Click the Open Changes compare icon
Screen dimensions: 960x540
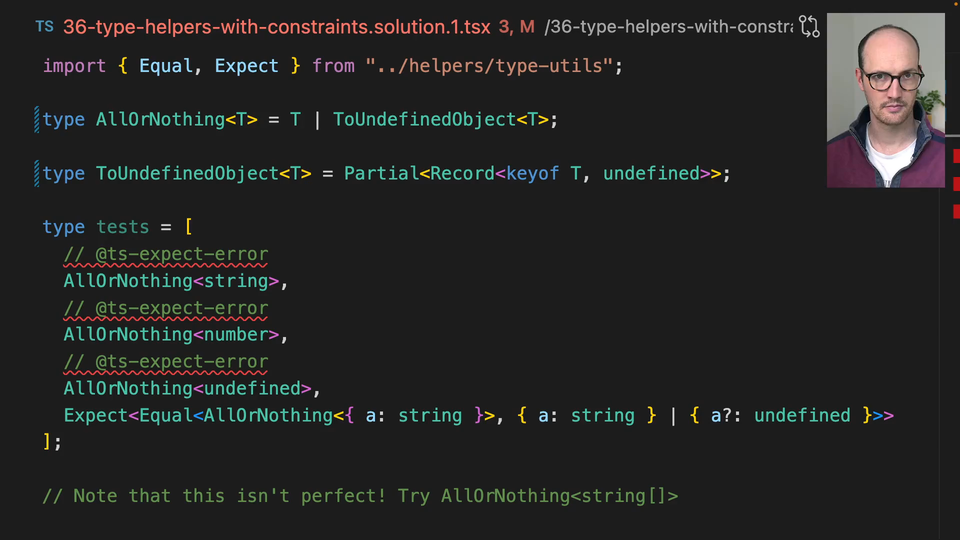[809, 27]
